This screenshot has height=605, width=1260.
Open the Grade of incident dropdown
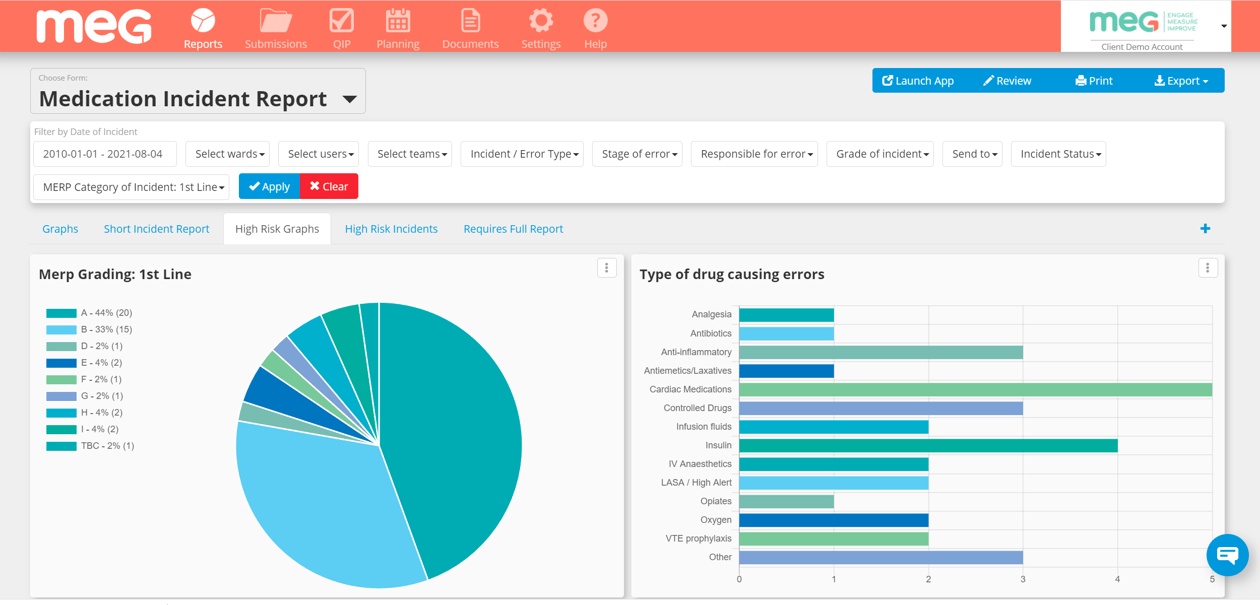(880, 154)
